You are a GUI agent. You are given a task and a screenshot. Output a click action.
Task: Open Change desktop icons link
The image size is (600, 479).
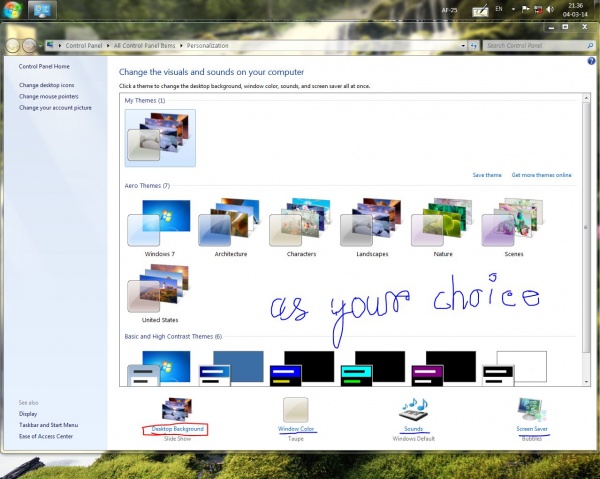(47, 85)
